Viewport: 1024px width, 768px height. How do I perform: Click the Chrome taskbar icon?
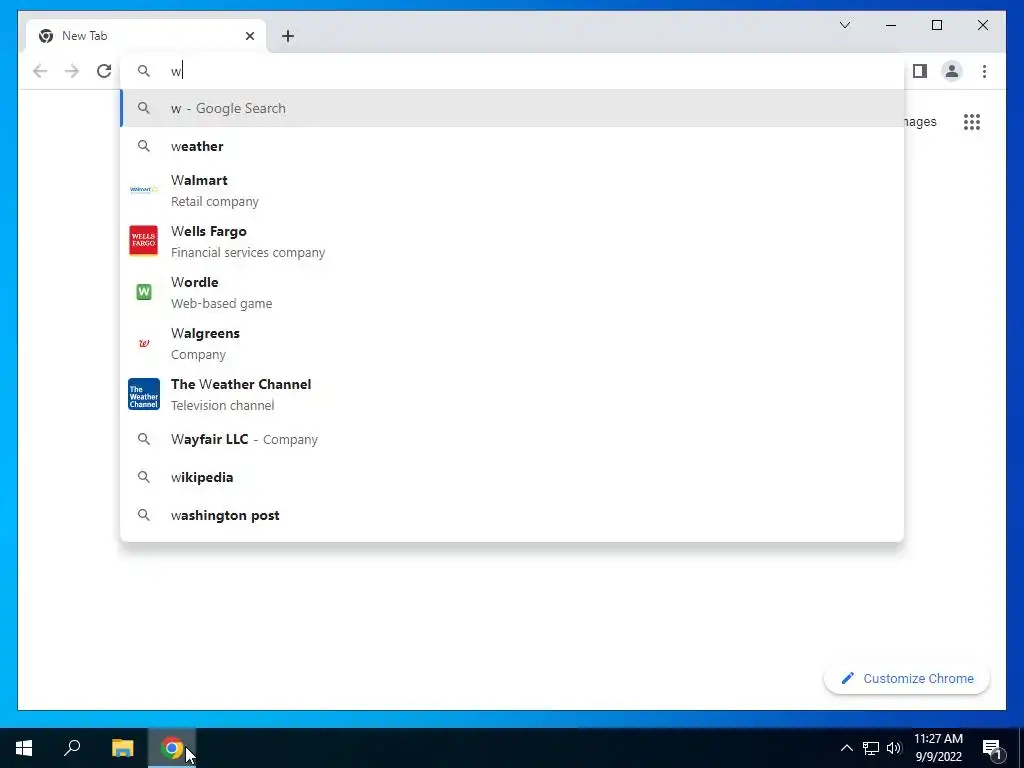(172, 748)
